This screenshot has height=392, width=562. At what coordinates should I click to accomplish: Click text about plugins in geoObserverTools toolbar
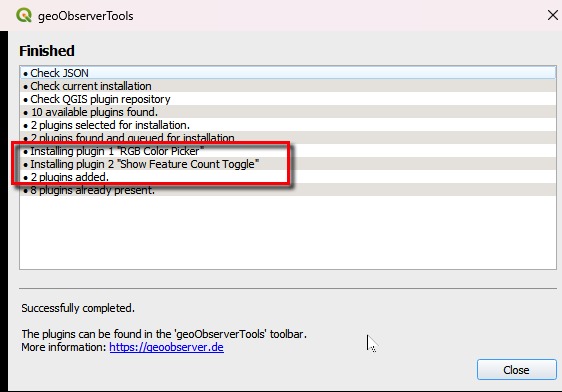point(164,334)
